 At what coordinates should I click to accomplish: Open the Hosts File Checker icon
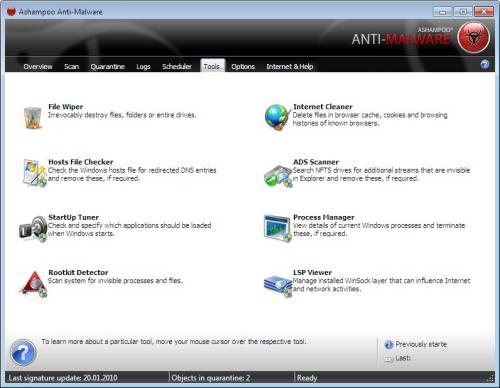point(34,173)
